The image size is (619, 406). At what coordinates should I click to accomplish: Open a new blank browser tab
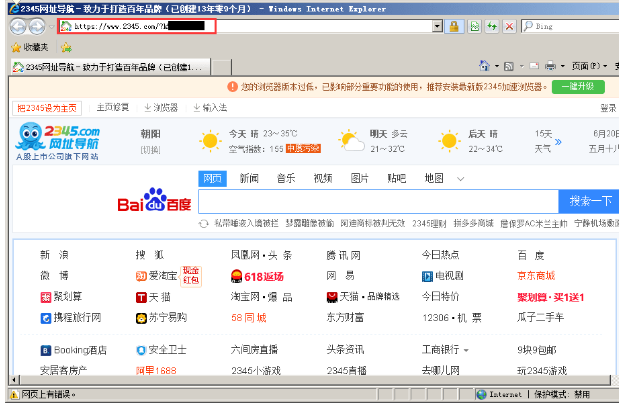pyautogui.click(x=221, y=67)
